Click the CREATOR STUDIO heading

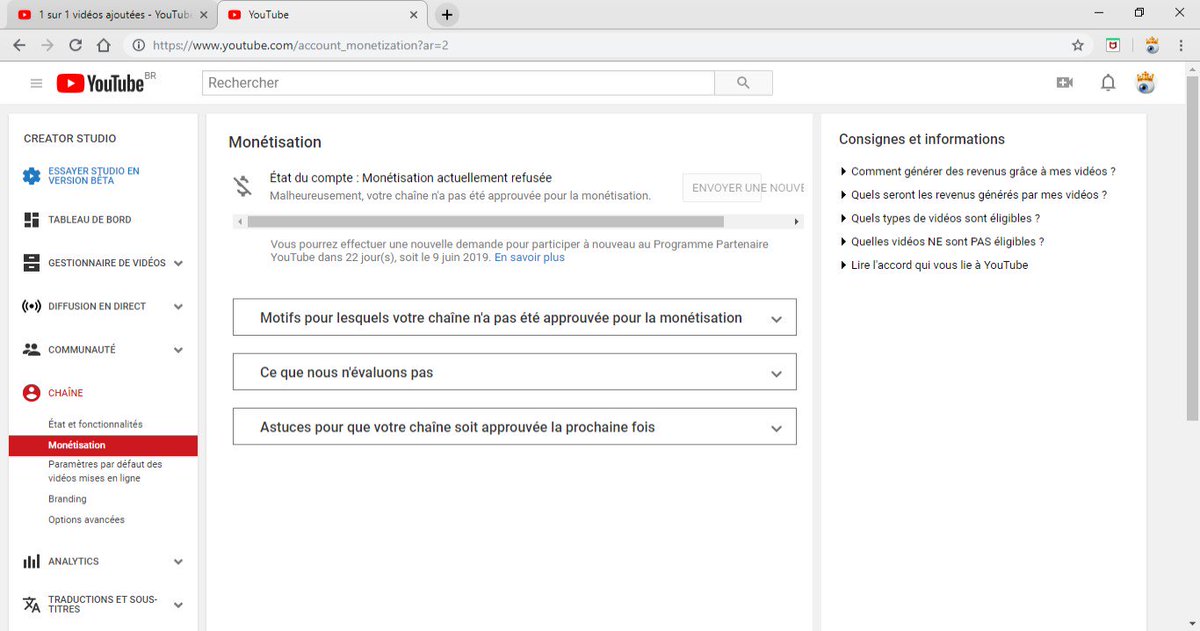[x=70, y=139]
